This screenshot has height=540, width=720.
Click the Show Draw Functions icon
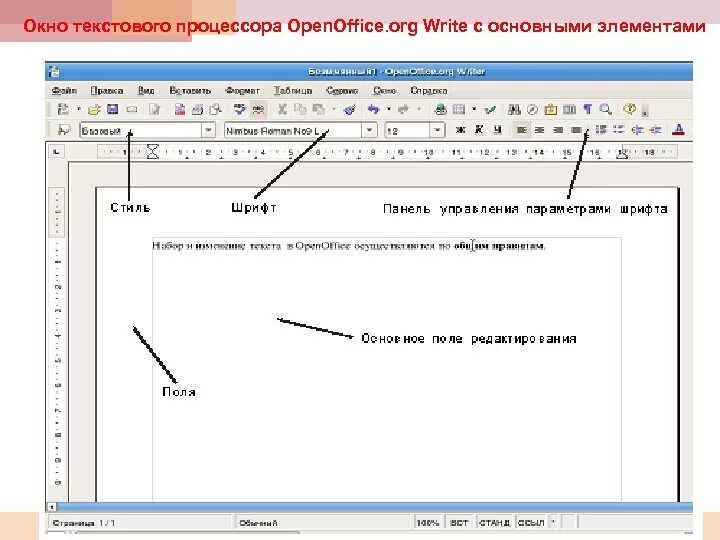tap(490, 109)
